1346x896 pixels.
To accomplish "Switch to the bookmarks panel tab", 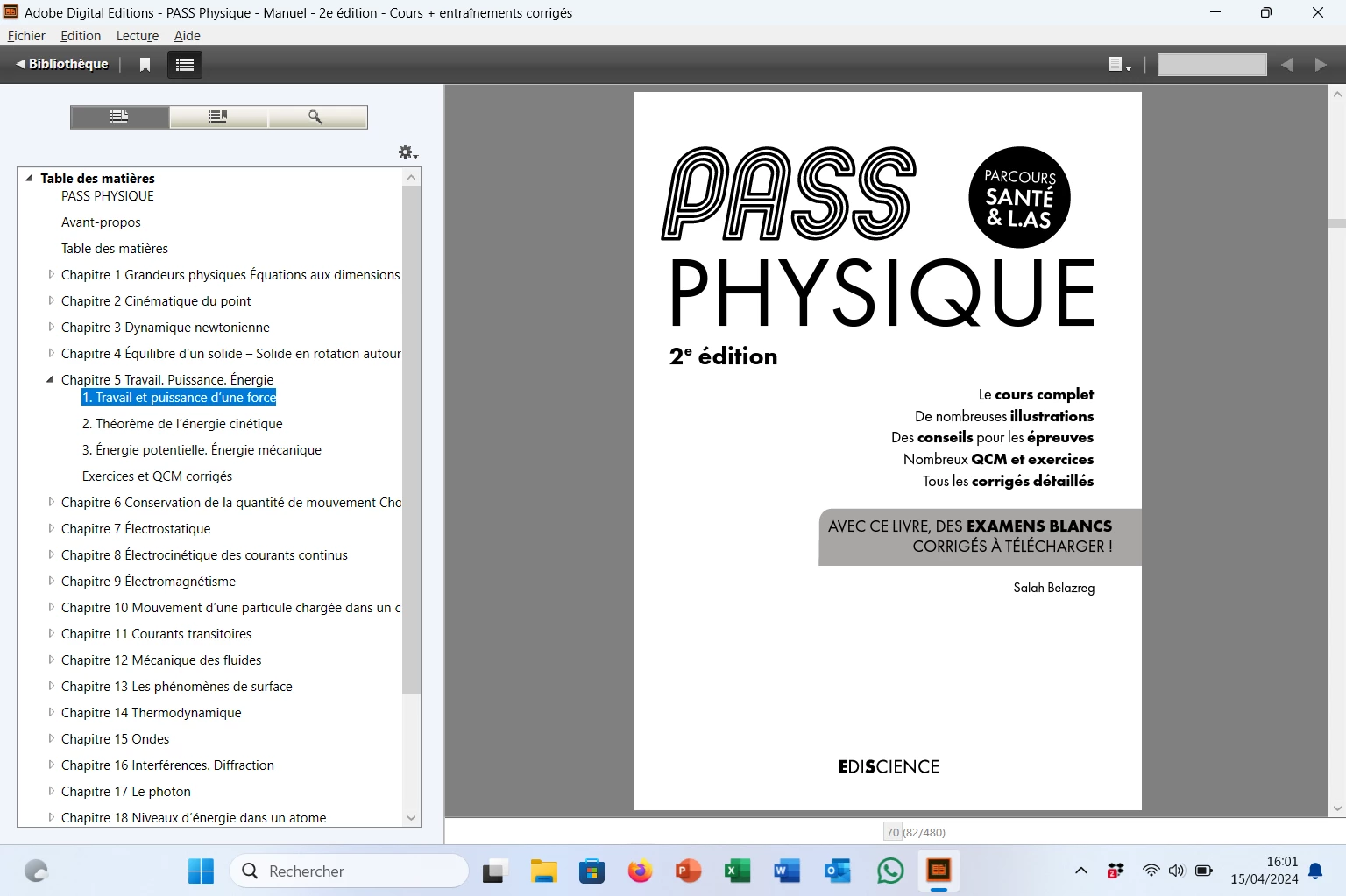I will [x=218, y=116].
